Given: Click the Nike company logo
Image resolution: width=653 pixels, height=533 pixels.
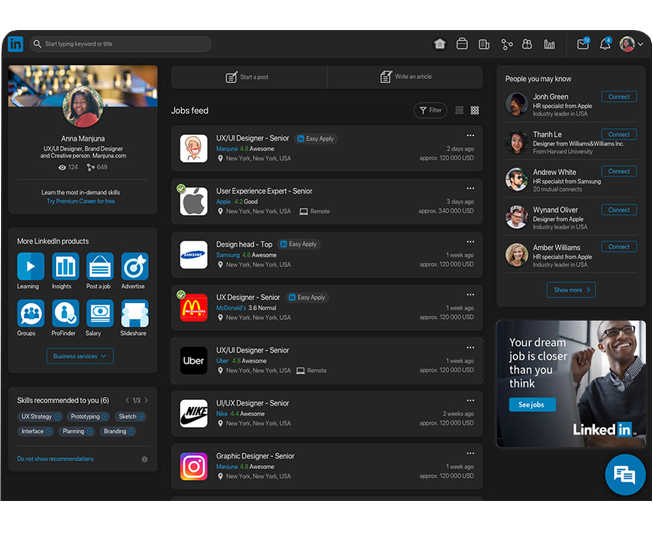Looking at the screenshot, I should click(x=194, y=413).
